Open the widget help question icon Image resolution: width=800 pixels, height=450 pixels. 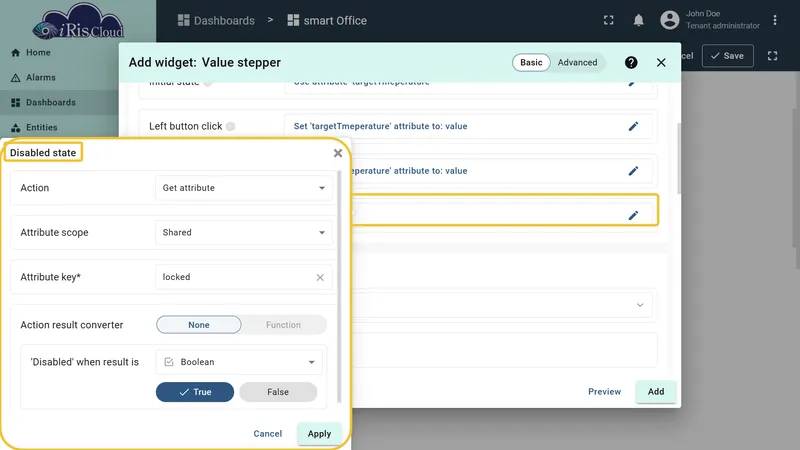click(631, 62)
